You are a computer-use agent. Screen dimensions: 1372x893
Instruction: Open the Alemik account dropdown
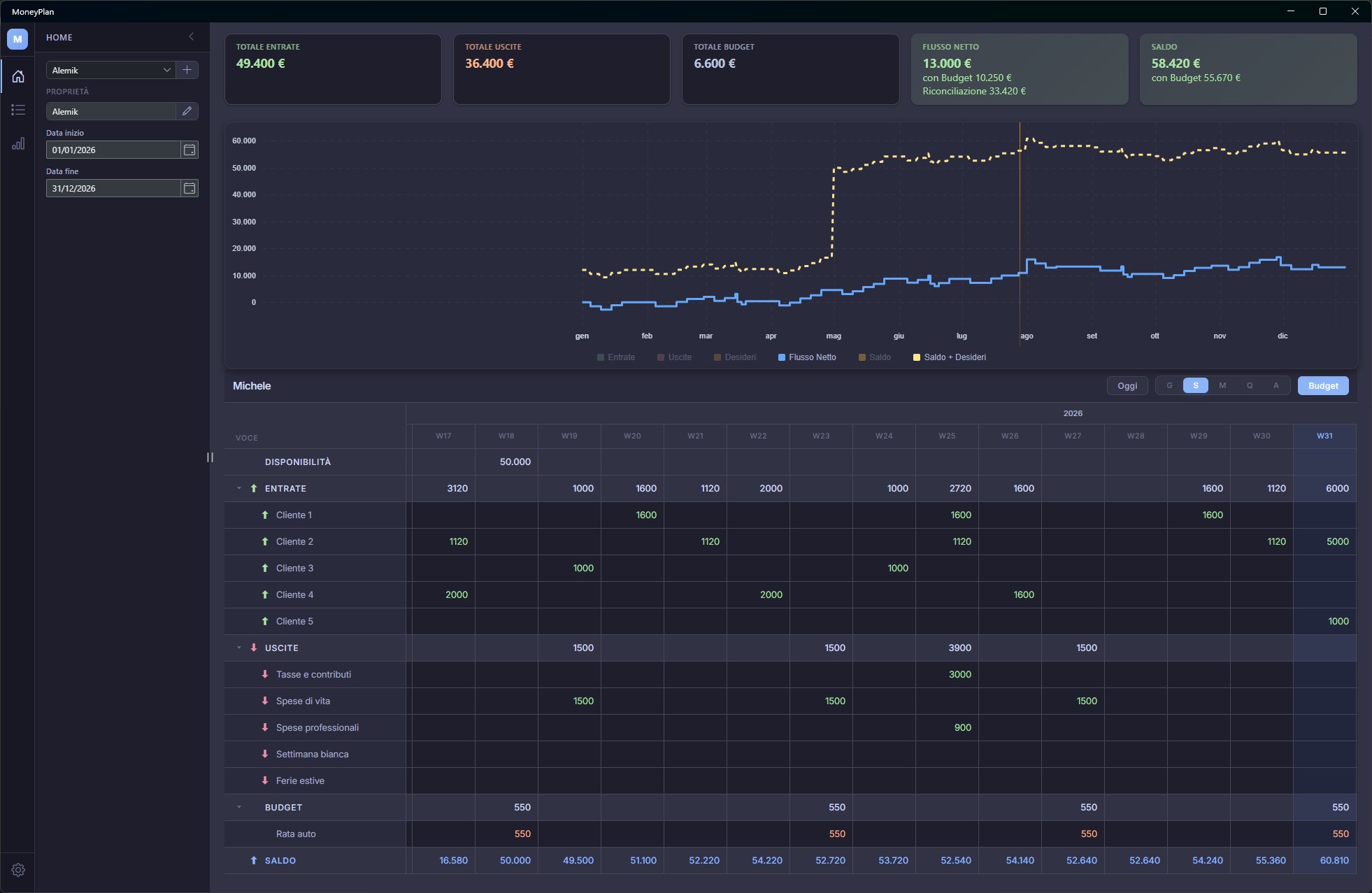point(111,70)
